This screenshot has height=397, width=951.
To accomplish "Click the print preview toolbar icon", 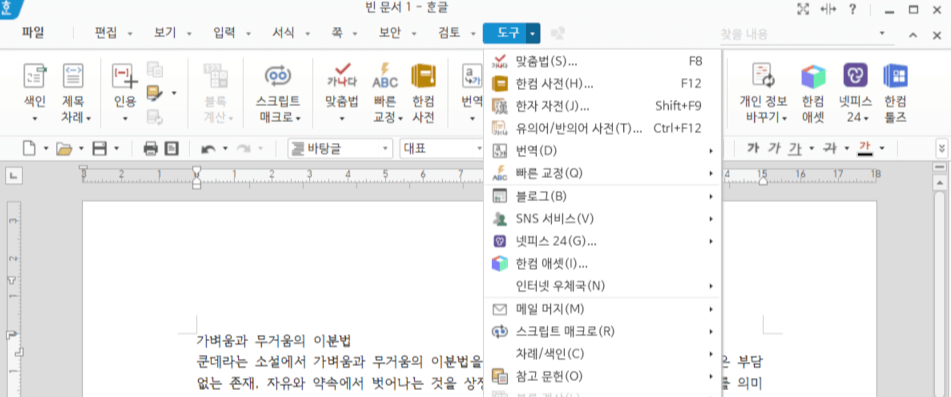I will click(172, 148).
